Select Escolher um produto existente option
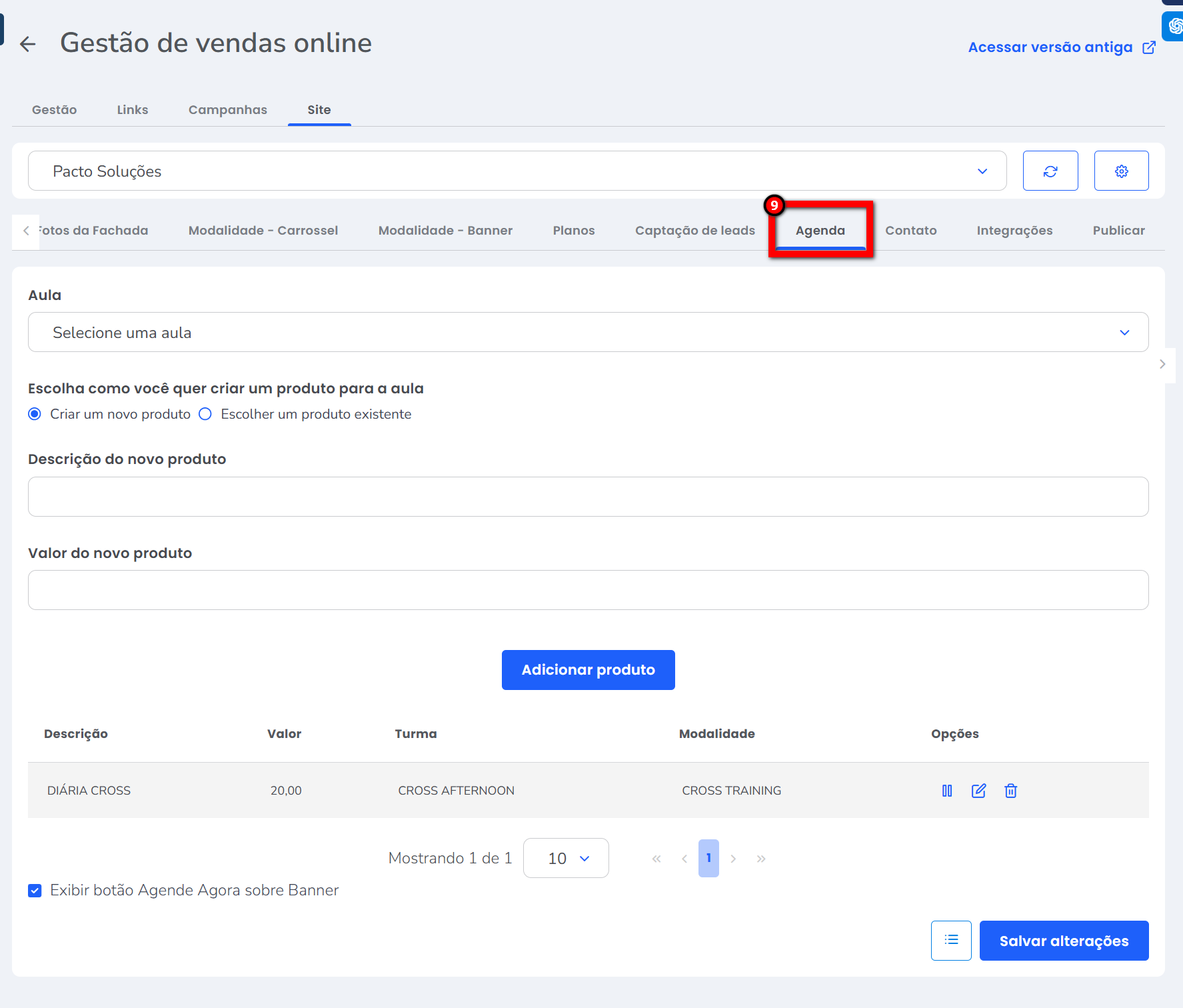This screenshot has width=1183, height=1008. 206,414
